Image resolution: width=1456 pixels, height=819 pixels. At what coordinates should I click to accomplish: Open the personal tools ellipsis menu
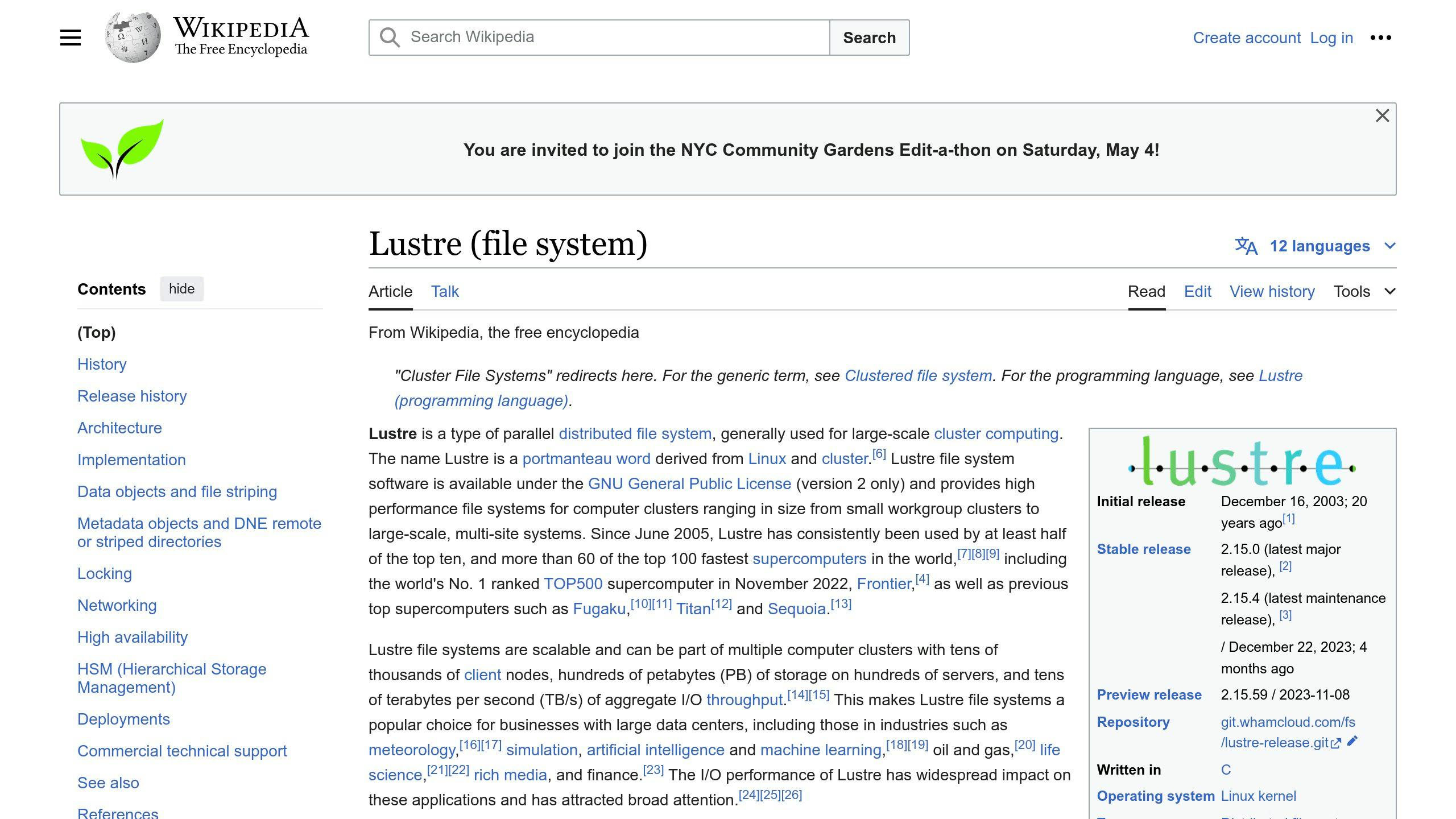point(1380,38)
